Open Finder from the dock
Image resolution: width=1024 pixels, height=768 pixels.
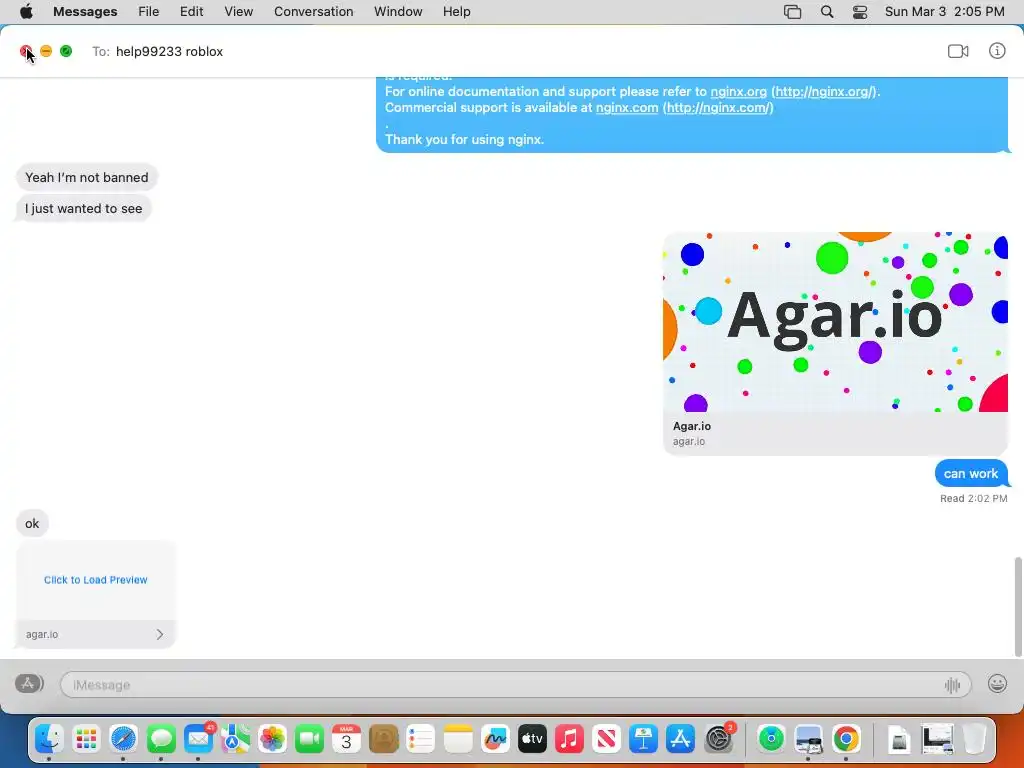pyautogui.click(x=49, y=739)
